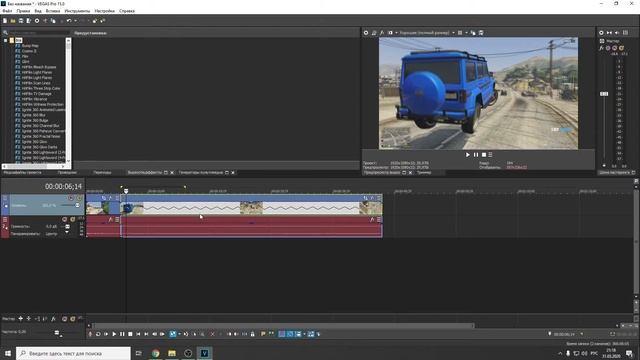This screenshot has height=360, width=640.
Task: Click the Record button in transport bar
Action: [x=90, y=334]
